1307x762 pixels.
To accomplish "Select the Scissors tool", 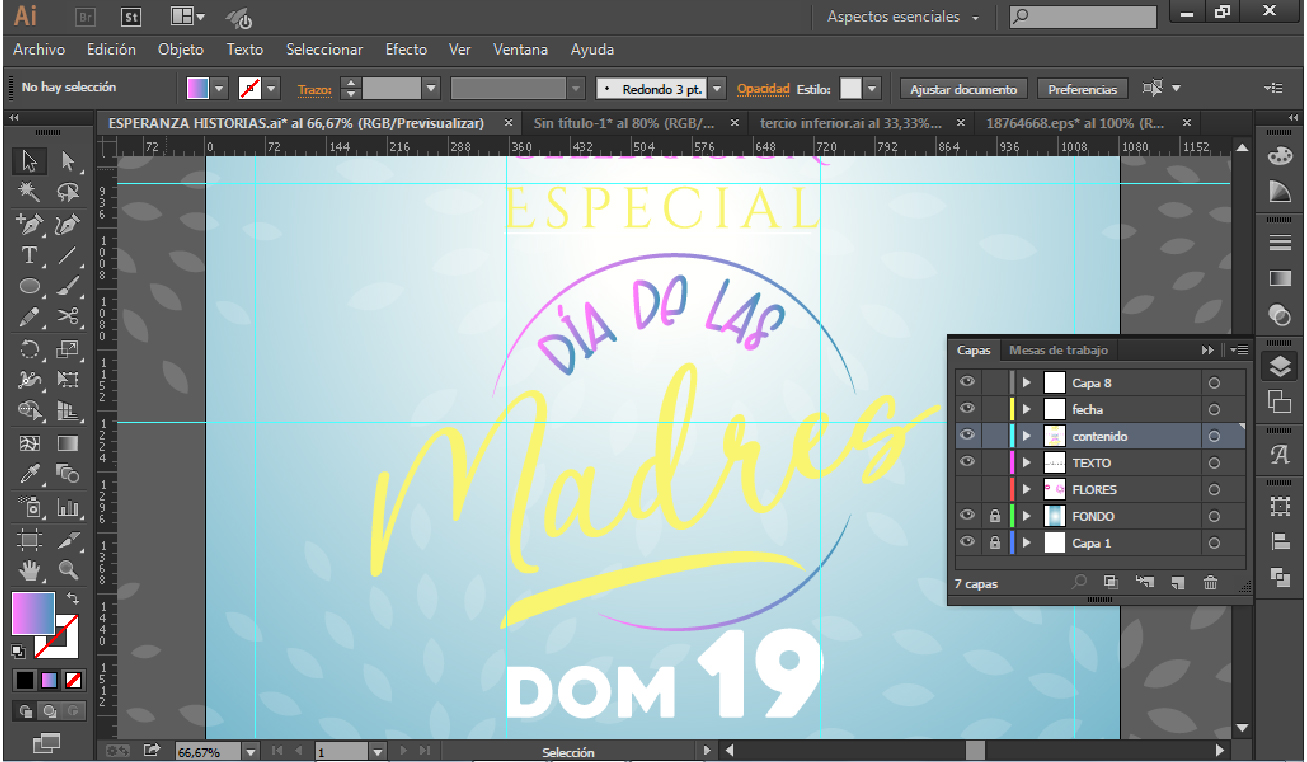I will click(x=68, y=318).
